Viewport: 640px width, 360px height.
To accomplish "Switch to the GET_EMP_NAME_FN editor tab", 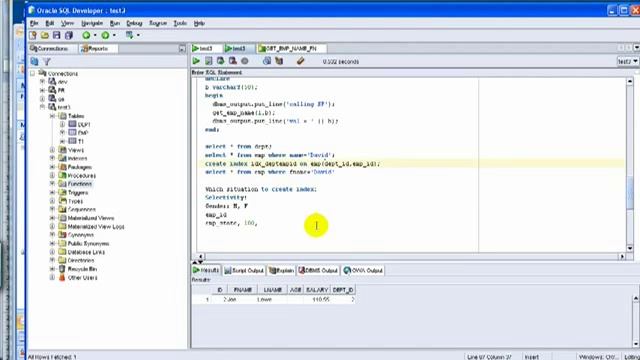I will pos(291,49).
